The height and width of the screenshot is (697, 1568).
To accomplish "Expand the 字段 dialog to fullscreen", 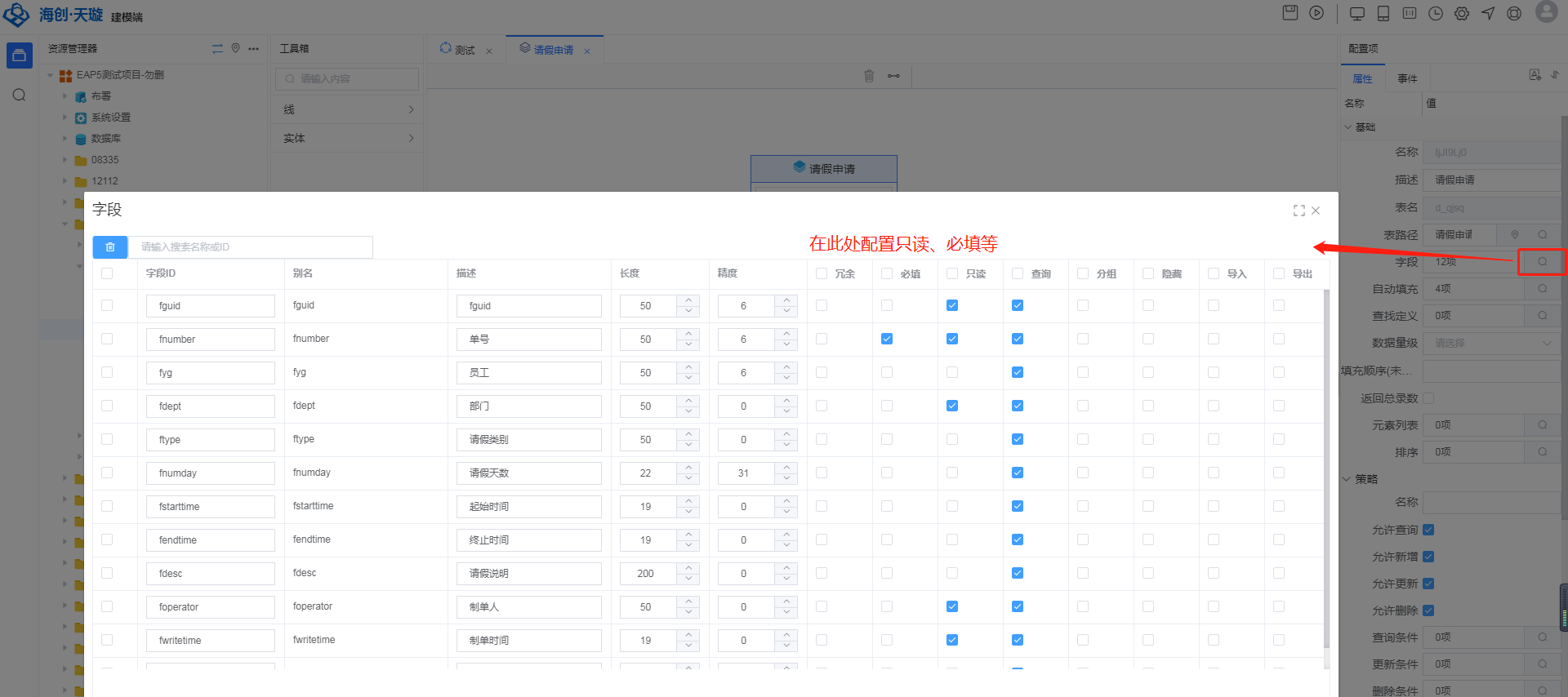I will coord(1298,211).
